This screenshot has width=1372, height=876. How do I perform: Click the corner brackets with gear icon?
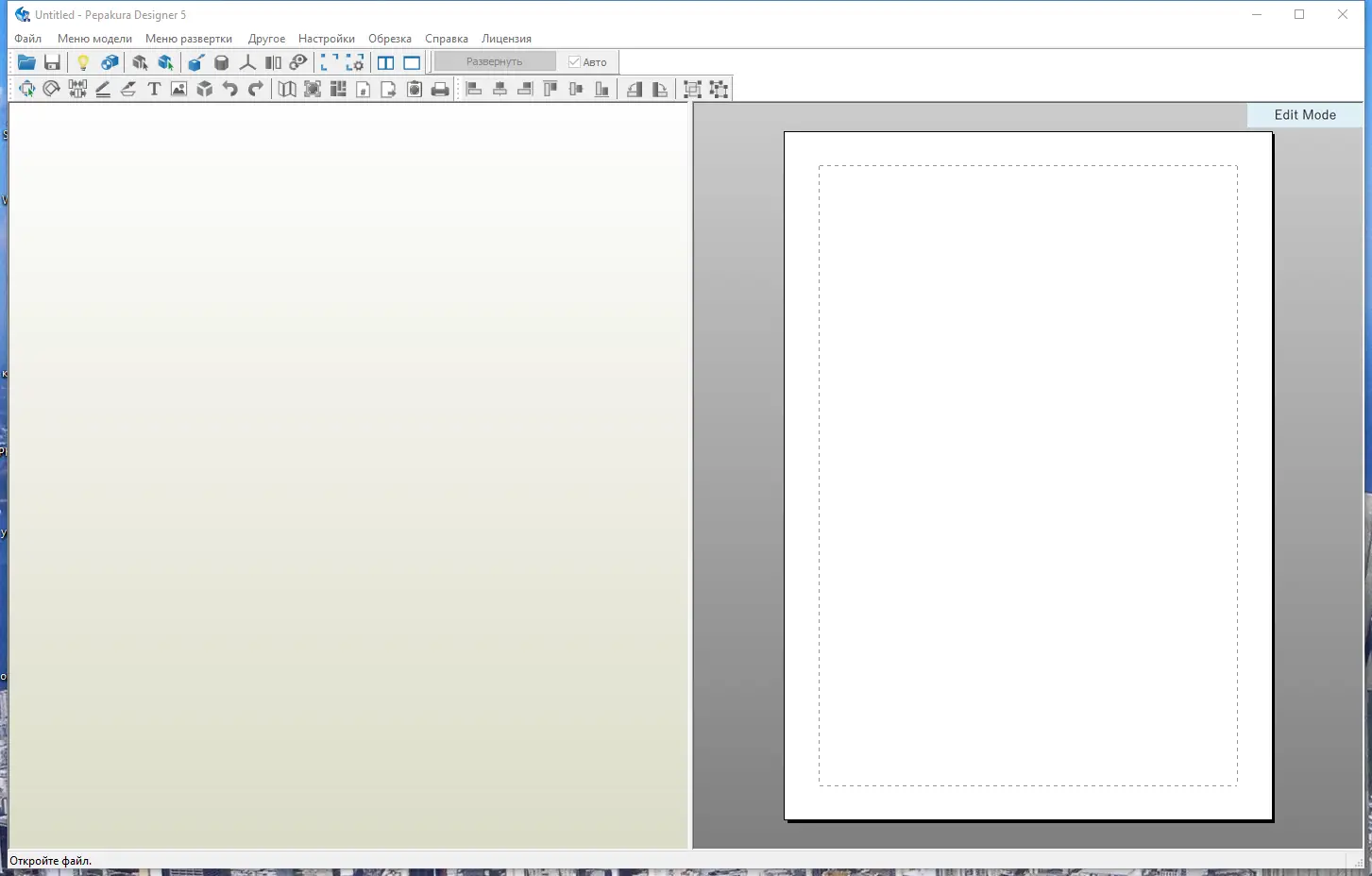[x=355, y=62]
